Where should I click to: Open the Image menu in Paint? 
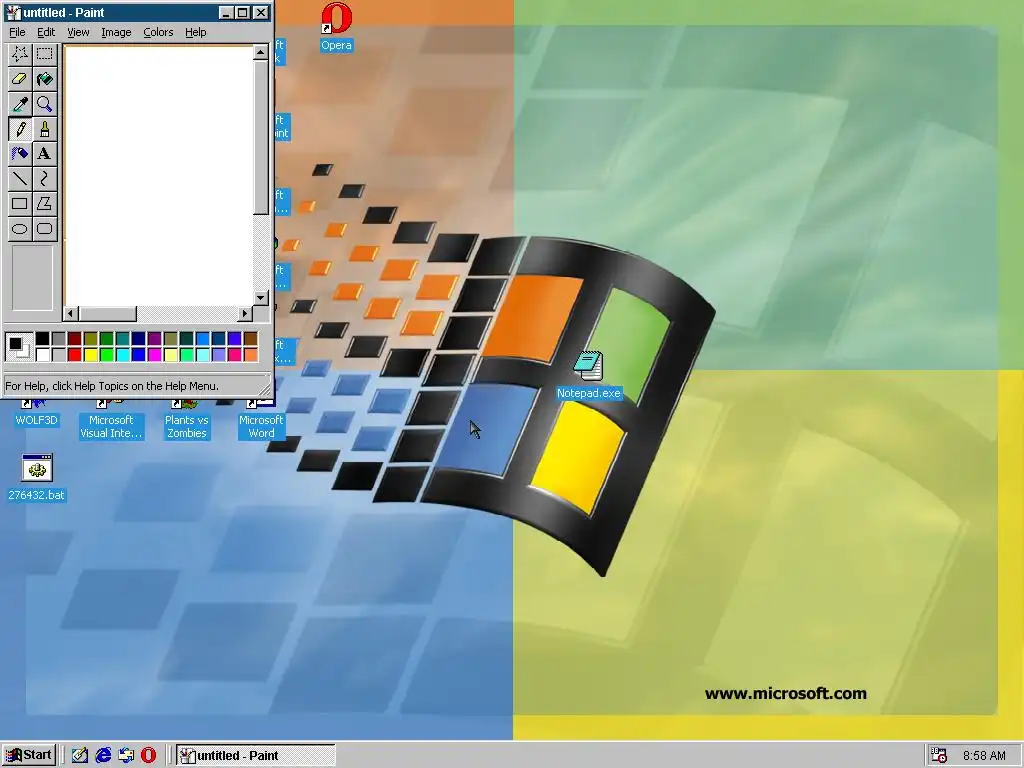(x=116, y=32)
